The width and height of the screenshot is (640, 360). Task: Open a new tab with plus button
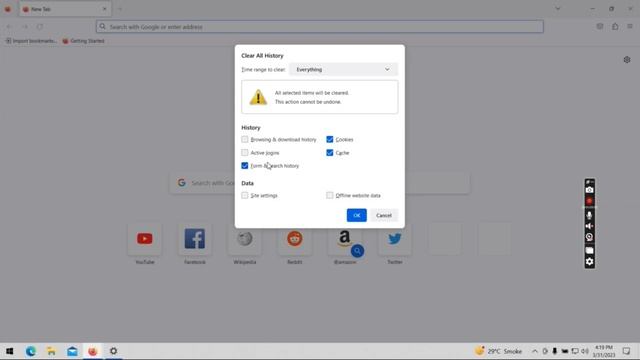120,9
